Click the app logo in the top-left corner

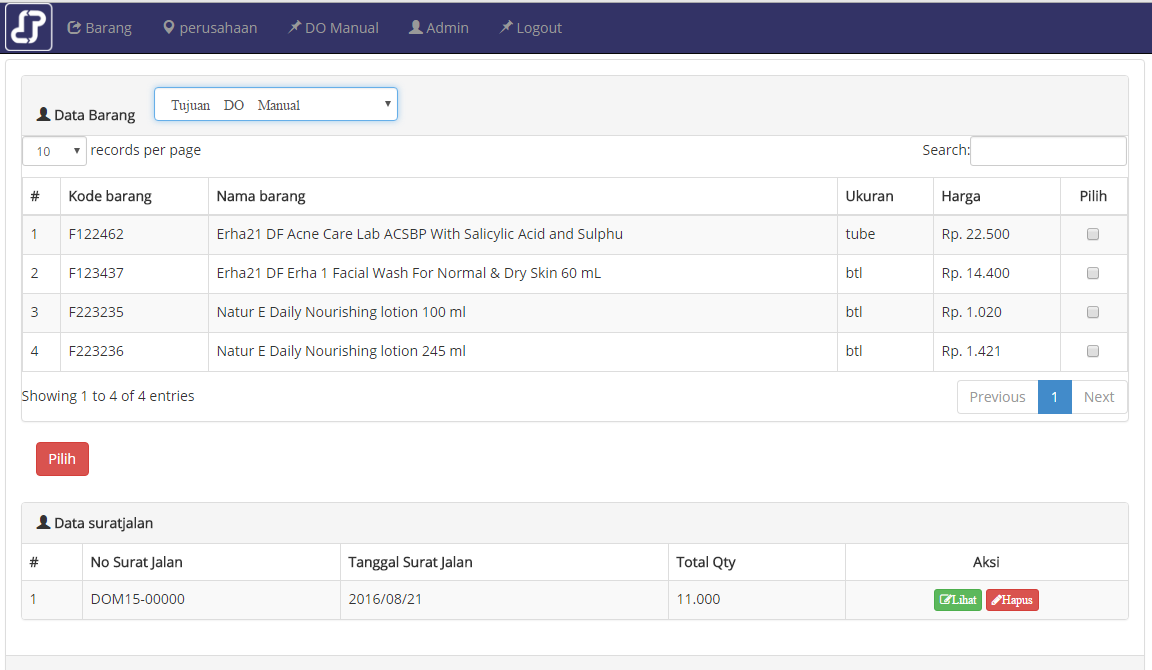[27, 26]
